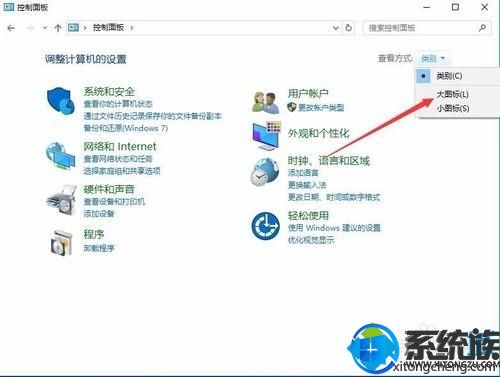Click 选择家庭组和共享选项 link
The height and width of the screenshot is (377, 500).
point(122,171)
